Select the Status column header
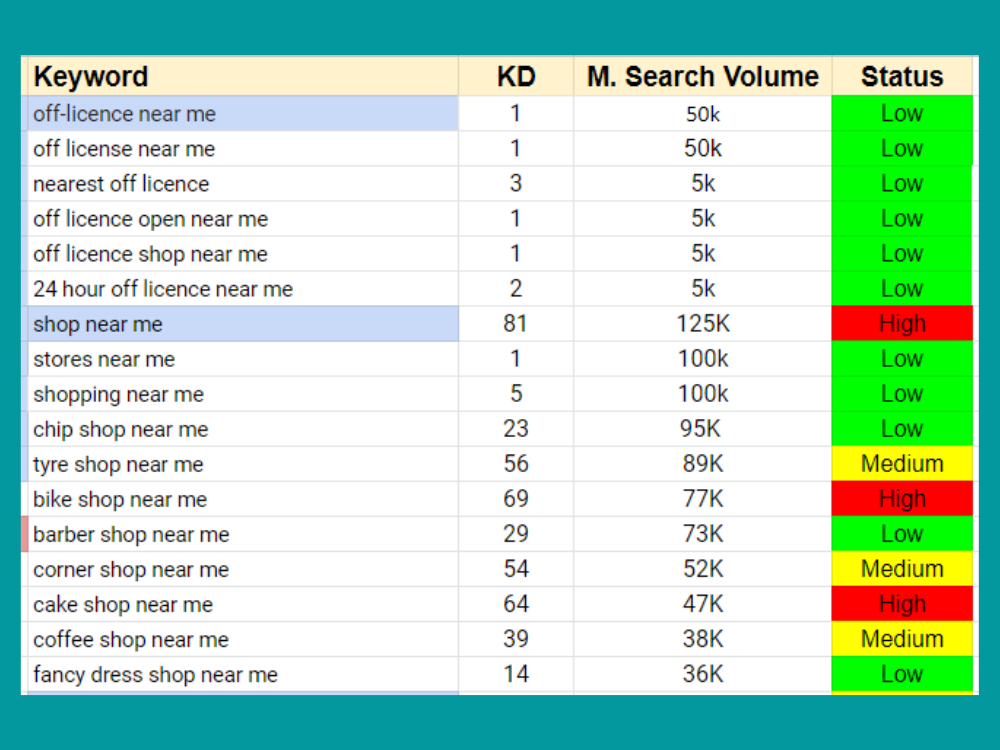1000x750 pixels. tap(901, 76)
